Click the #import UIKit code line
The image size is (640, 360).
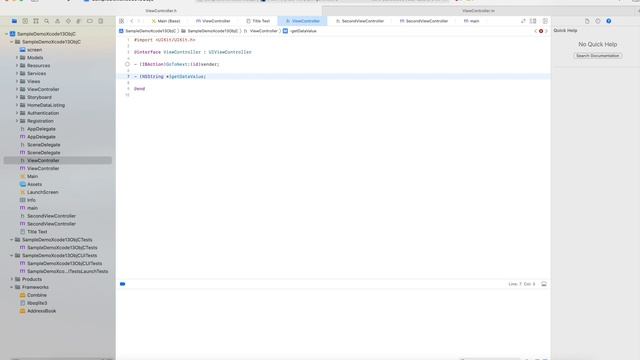(x=164, y=40)
